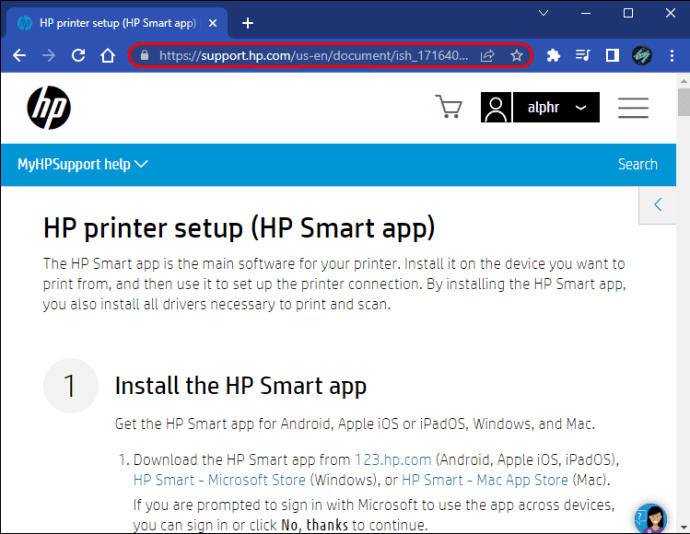Toggle the browser side panel
Image resolution: width=690 pixels, height=534 pixels.
[x=612, y=55]
